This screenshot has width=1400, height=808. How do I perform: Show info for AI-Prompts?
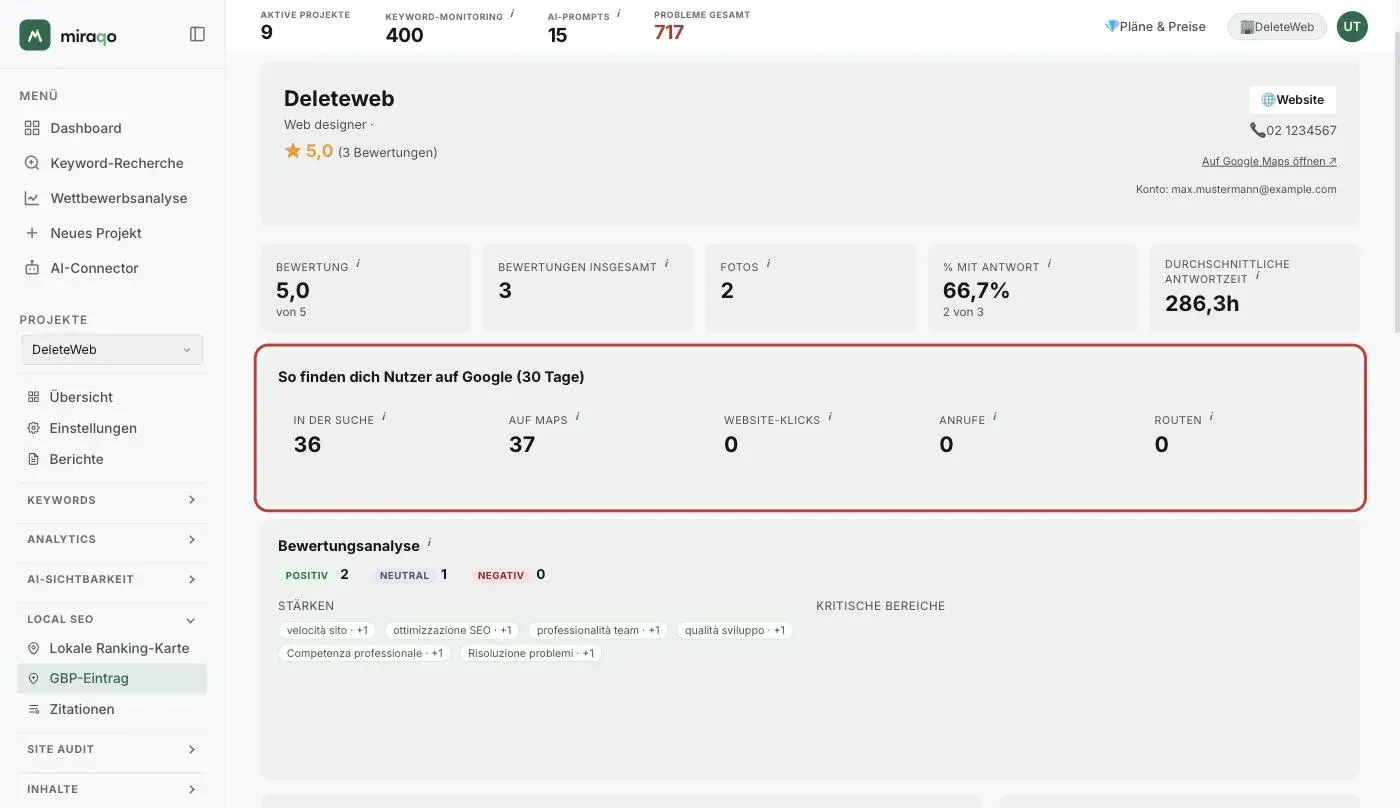click(618, 13)
